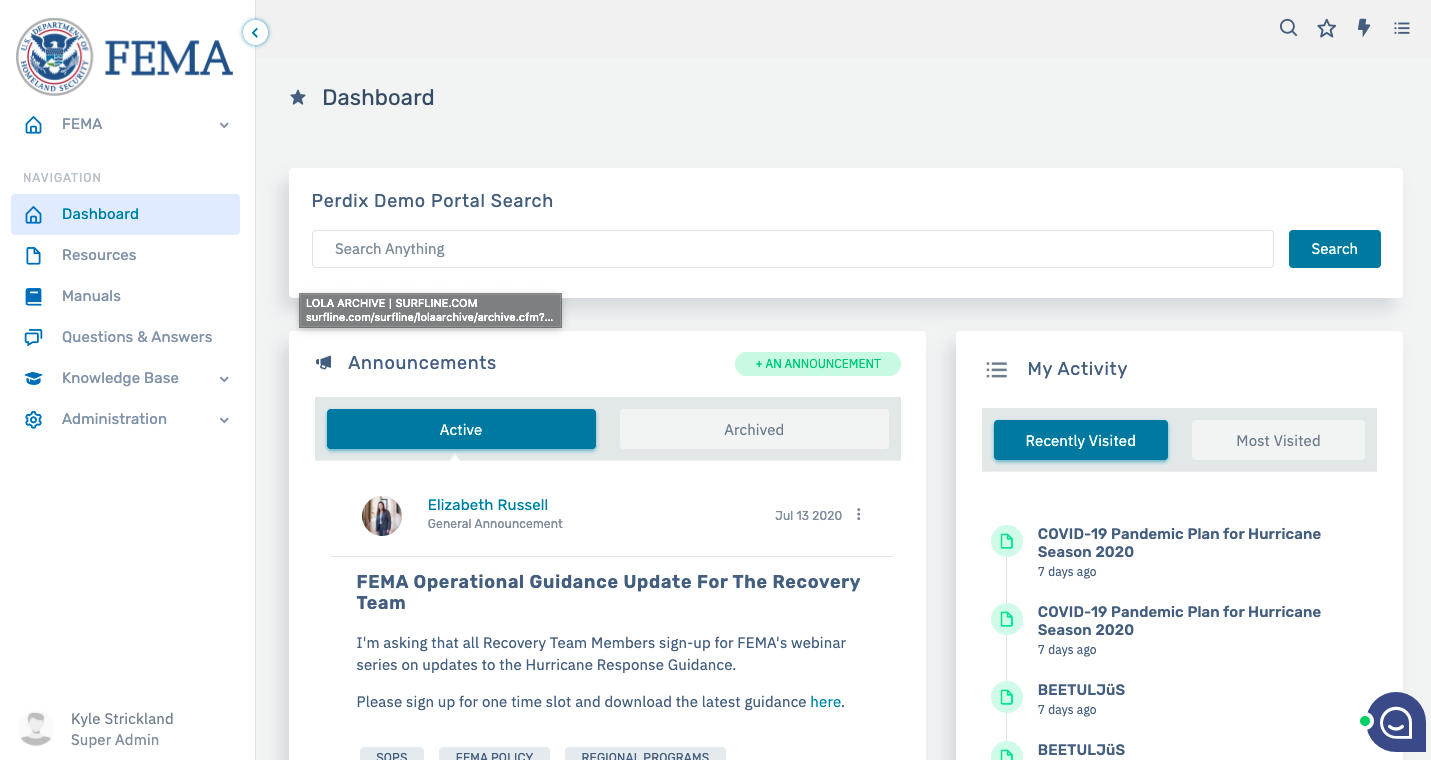Click the star favorites icon in the header
Image resolution: width=1431 pixels, height=760 pixels.
point(1326,28)
